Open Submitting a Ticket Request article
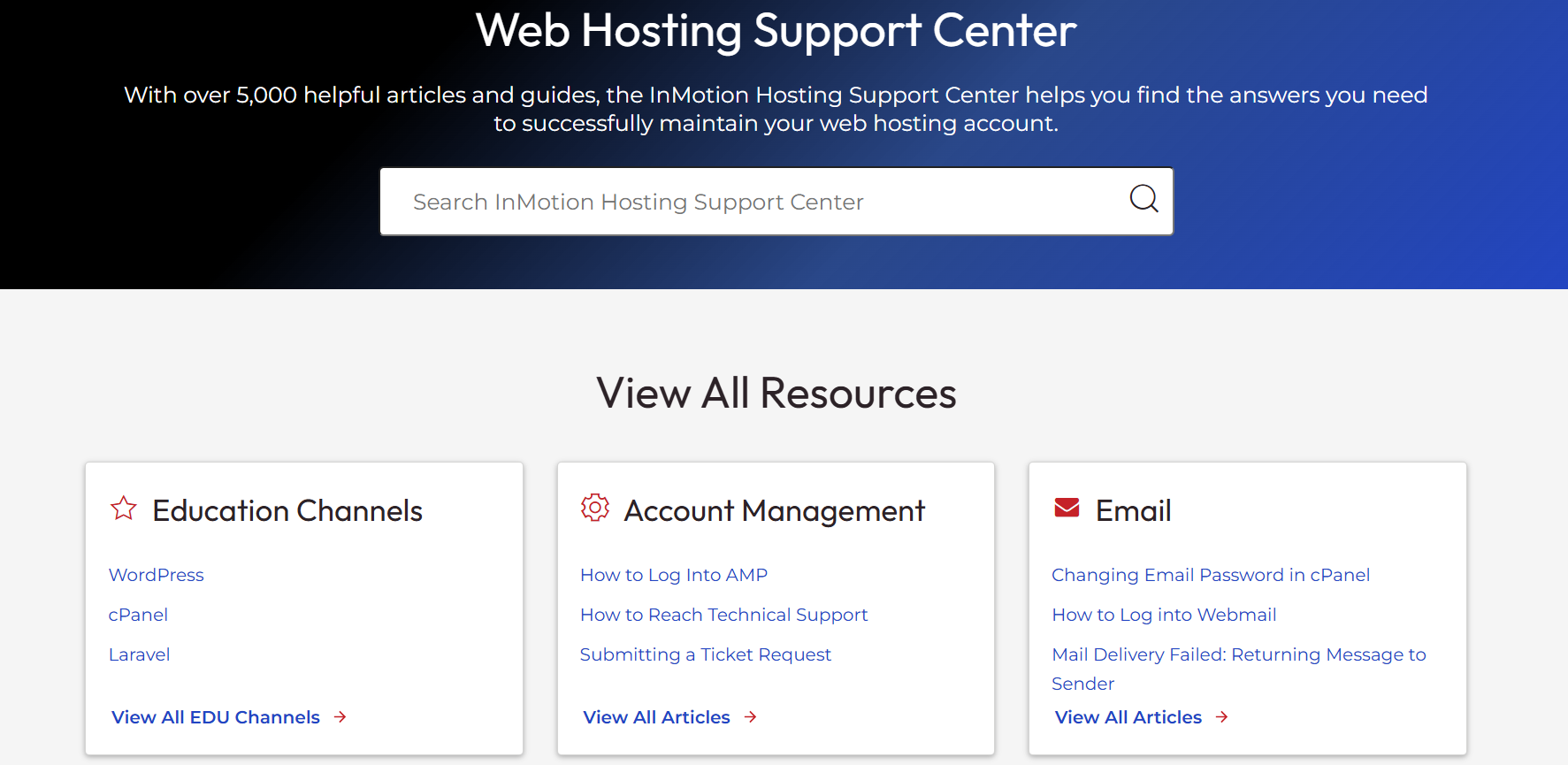This screenshot has height=765, width=1568. click(x=706, y=654)
